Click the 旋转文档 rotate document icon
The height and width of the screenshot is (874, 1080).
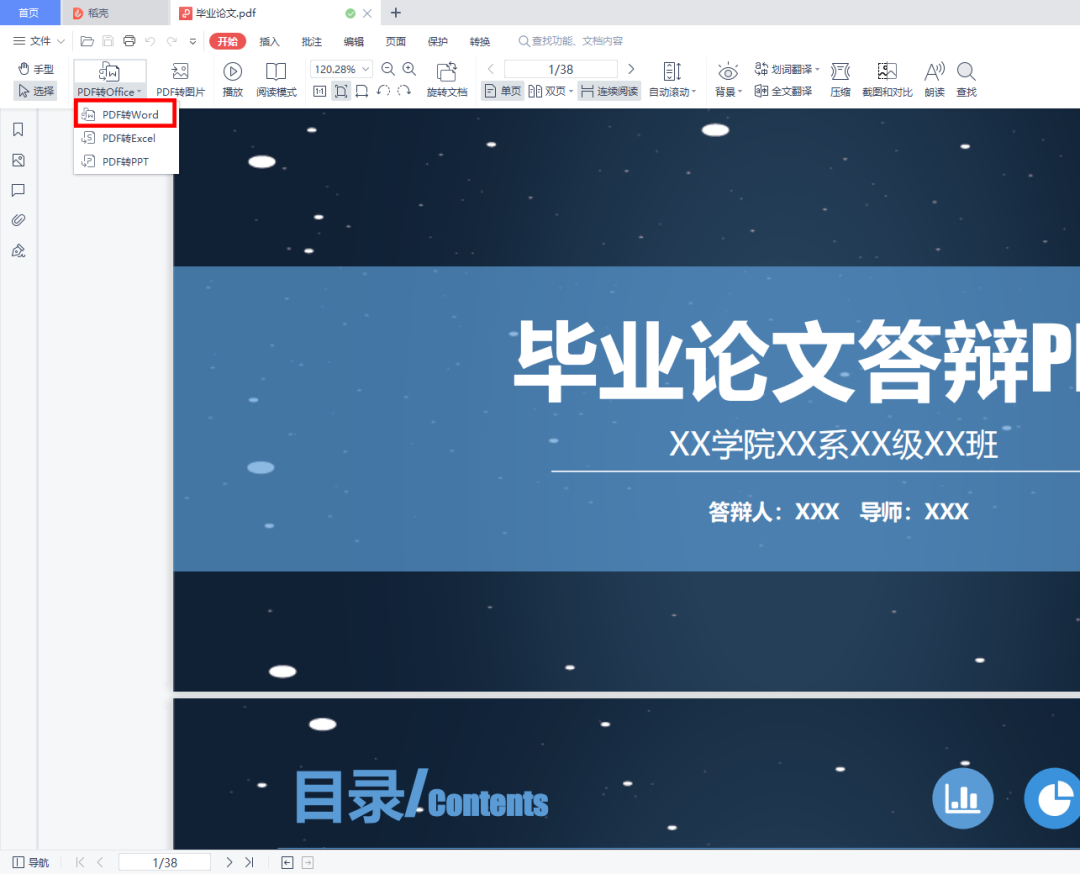pos(447,72)
